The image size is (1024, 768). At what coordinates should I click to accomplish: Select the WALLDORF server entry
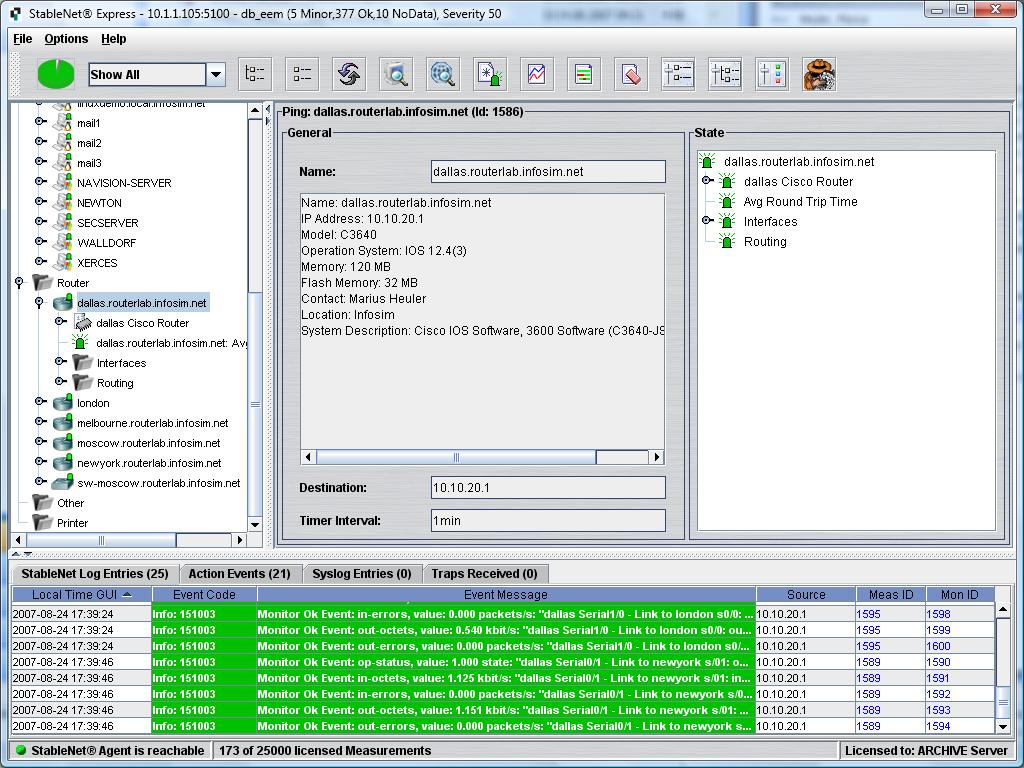106,243
